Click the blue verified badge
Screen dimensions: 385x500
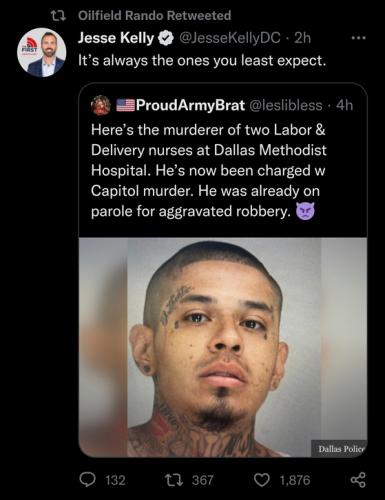166,38
